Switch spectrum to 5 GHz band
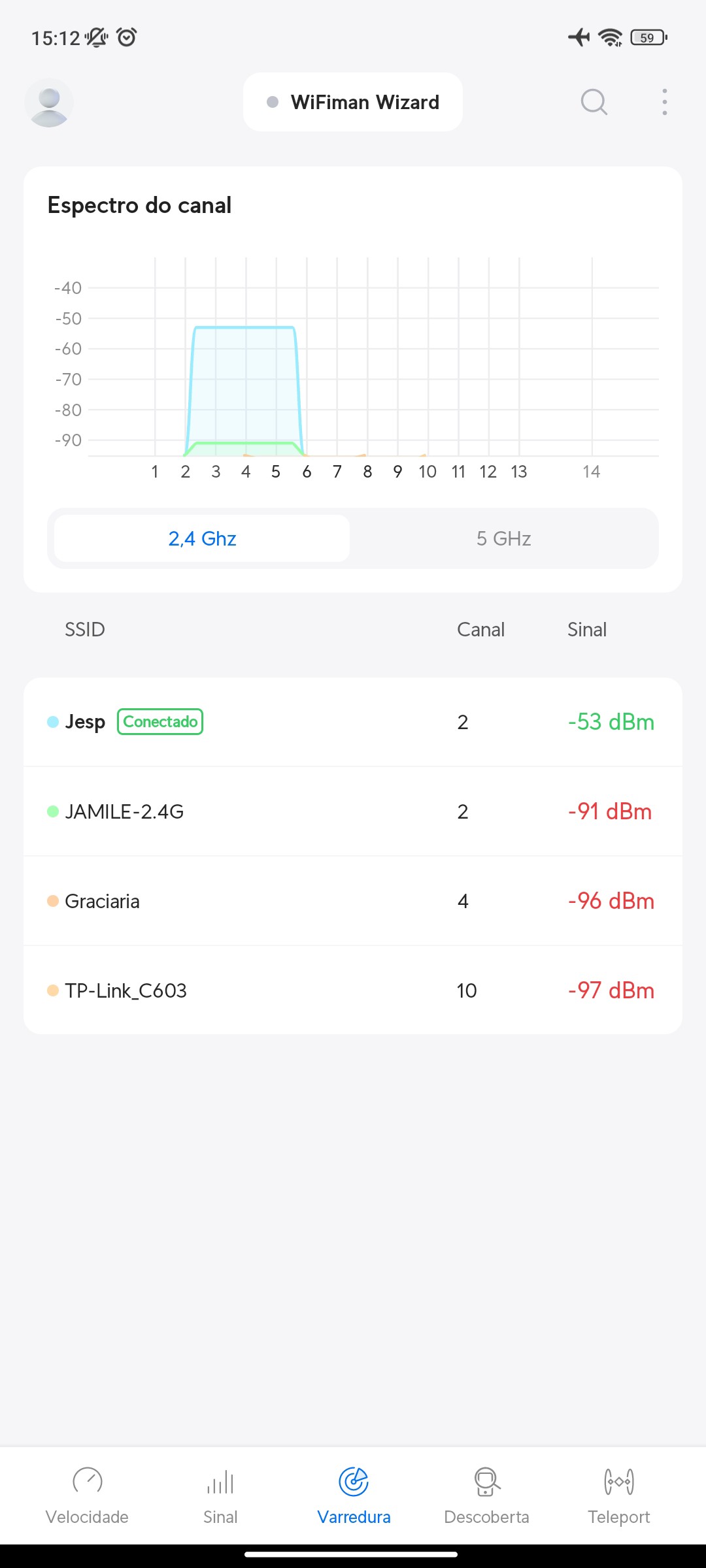706x1568 pixels. pyautogui.click(x=503, y=538)
